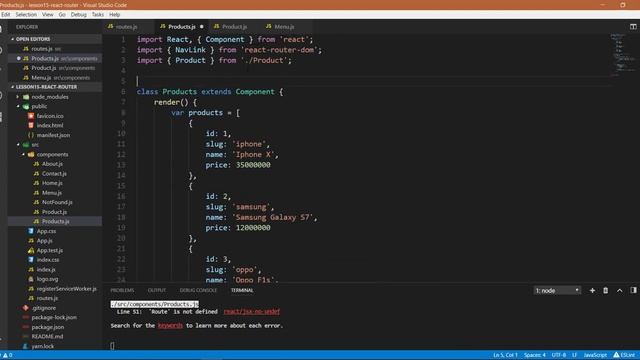Open the Go menu
Viewport: 640px width, 360px height.
[x=62, y=14]
